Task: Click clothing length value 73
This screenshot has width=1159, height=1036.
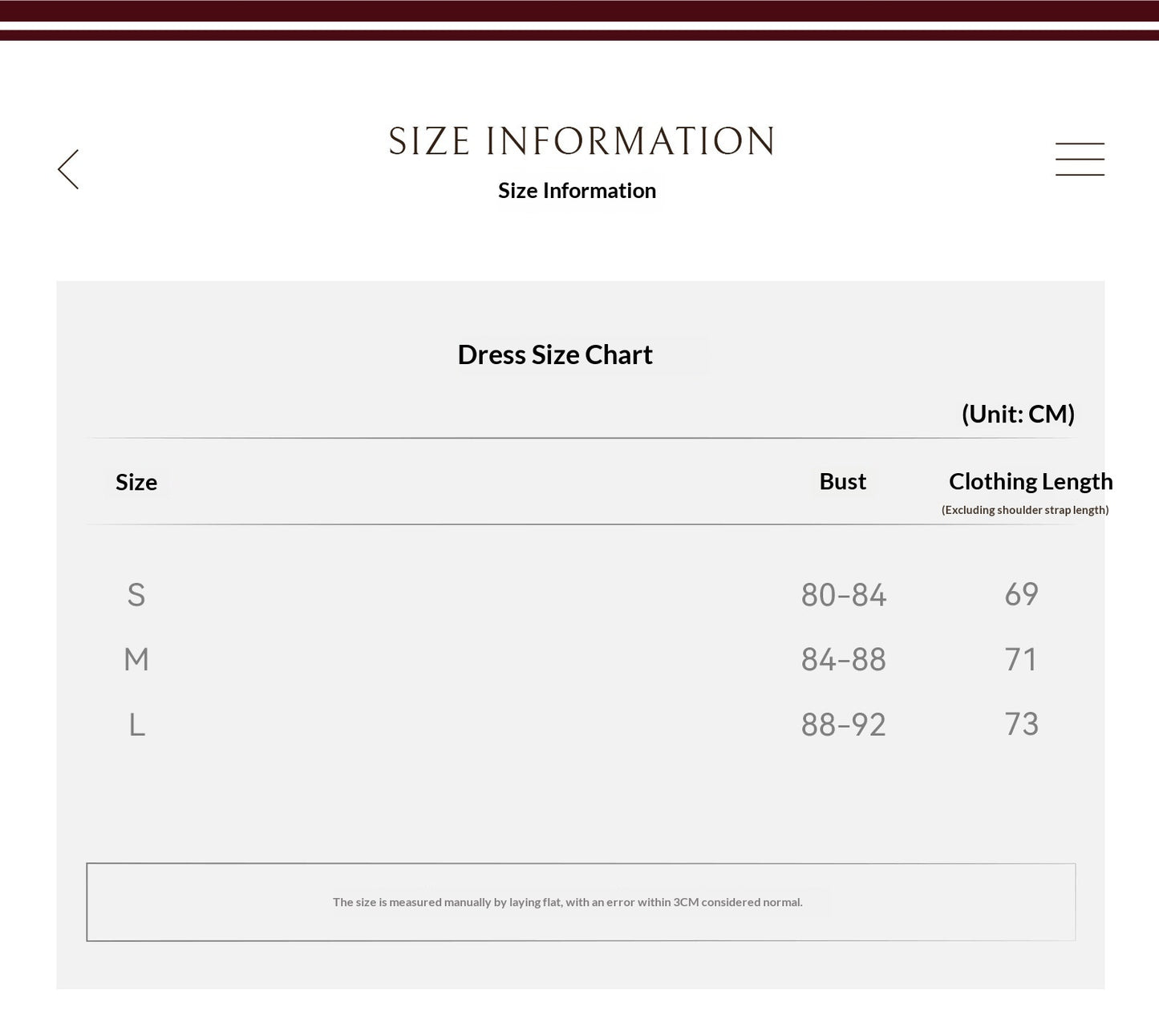Action: click(x=1022, y=724)
